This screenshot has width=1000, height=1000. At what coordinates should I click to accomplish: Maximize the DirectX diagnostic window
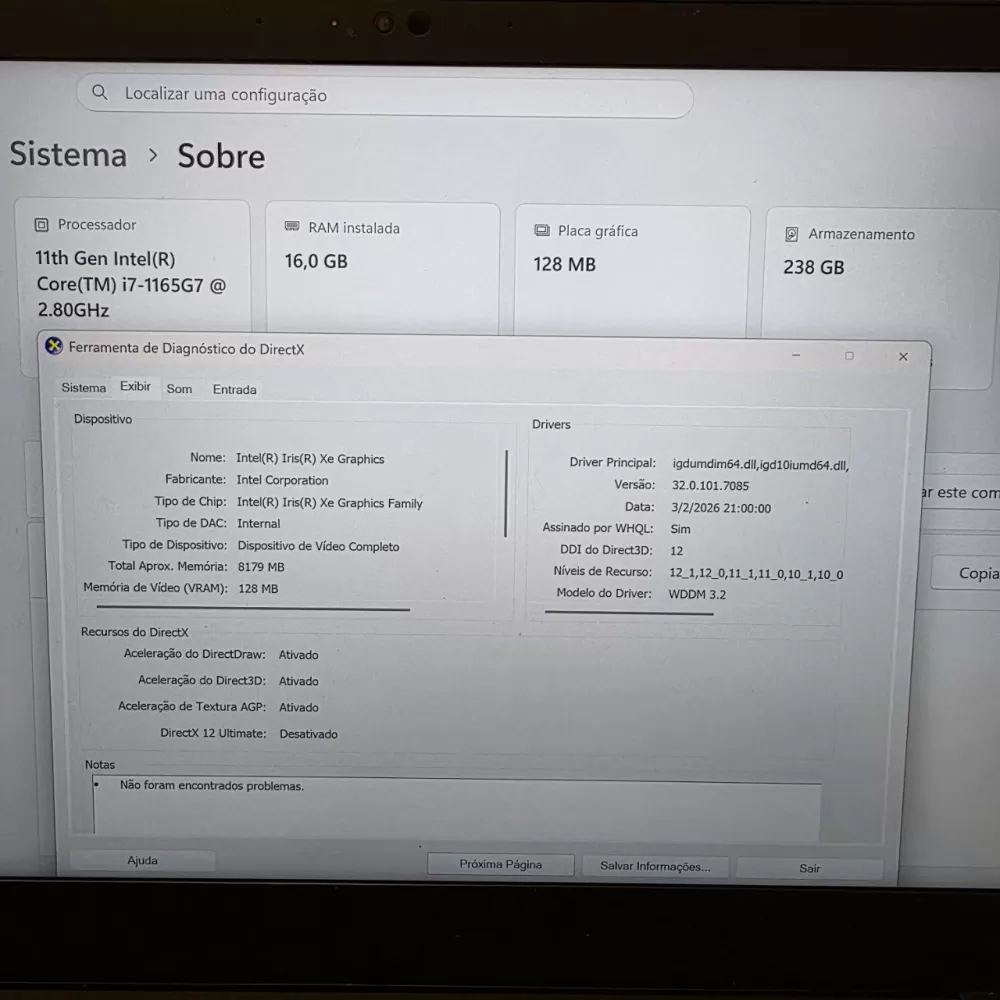849,356
